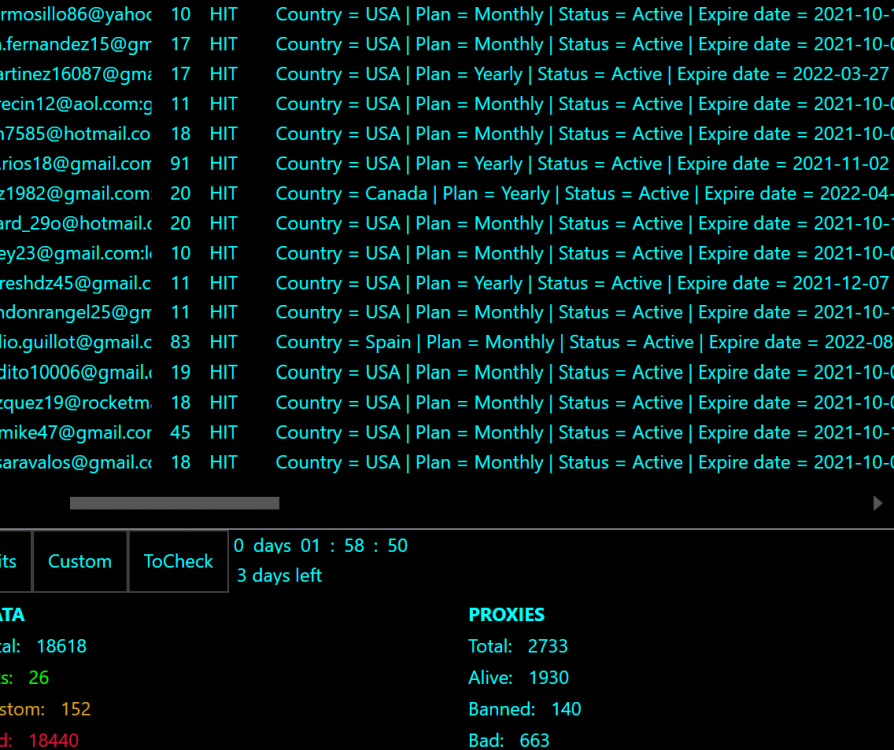Select the mike47@gmail.com HIT row
The width and height of the screenshot is (894, 750).
click(x=400, y=432)
